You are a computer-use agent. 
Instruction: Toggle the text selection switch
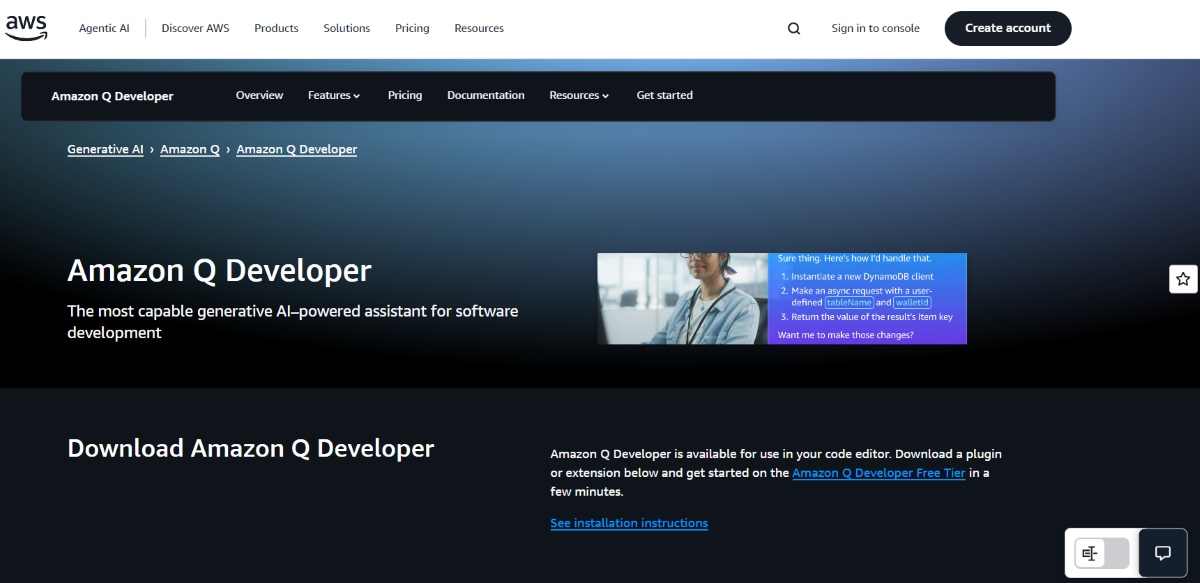[1102, 553]
